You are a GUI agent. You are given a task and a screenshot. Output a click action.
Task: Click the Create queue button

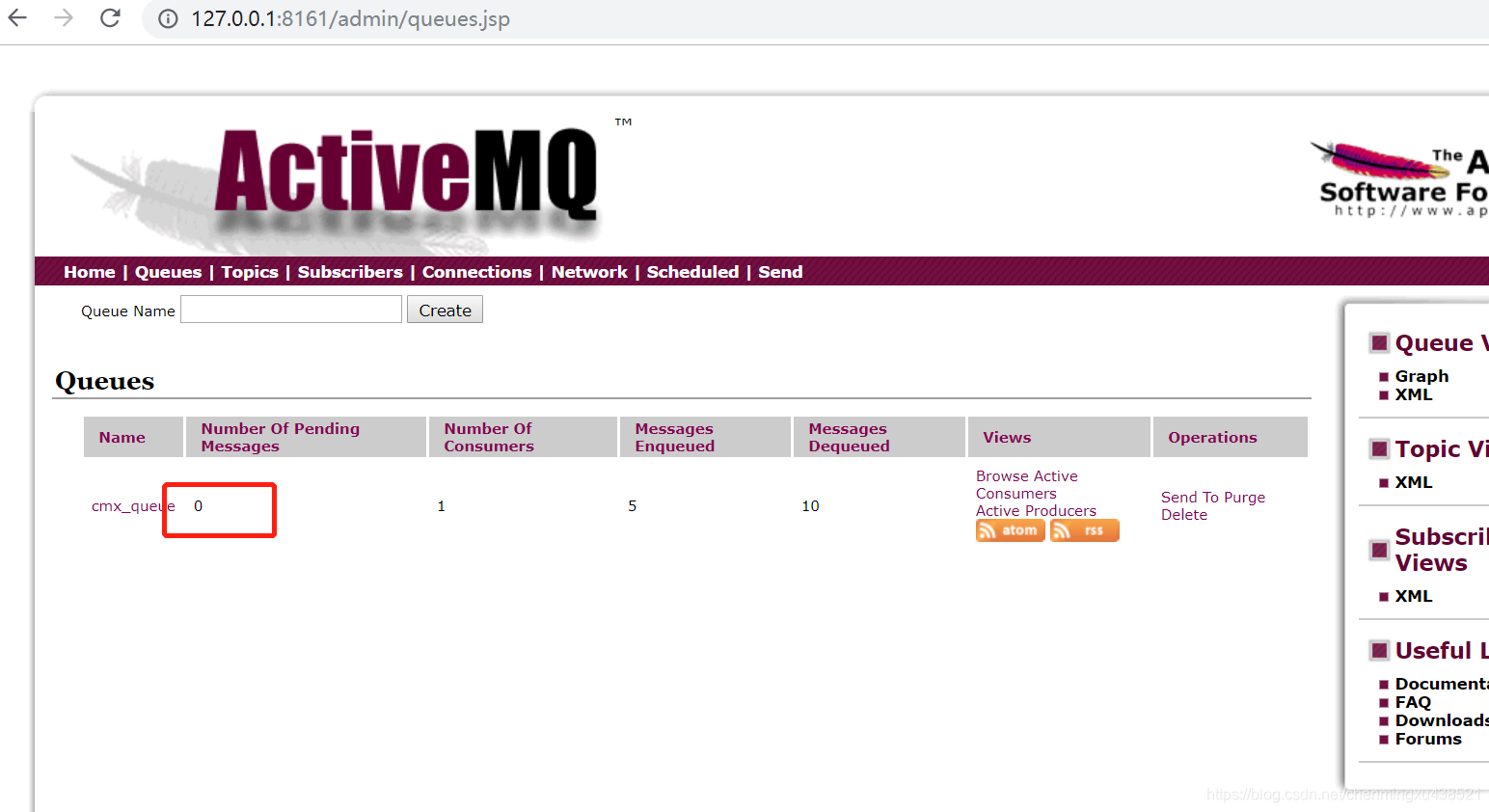click(445, 310)
